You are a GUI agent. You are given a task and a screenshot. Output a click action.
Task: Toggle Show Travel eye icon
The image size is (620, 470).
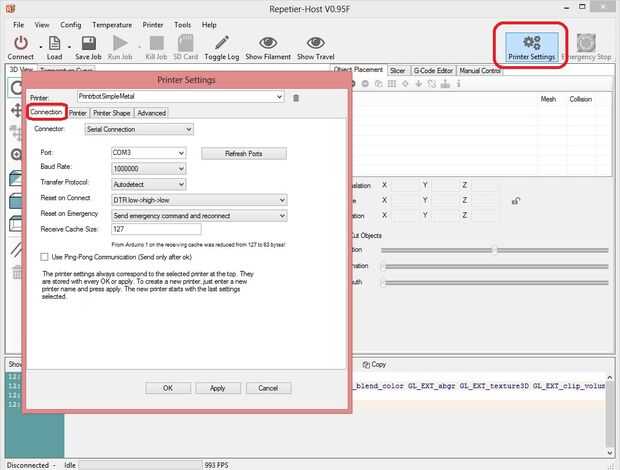316,43
